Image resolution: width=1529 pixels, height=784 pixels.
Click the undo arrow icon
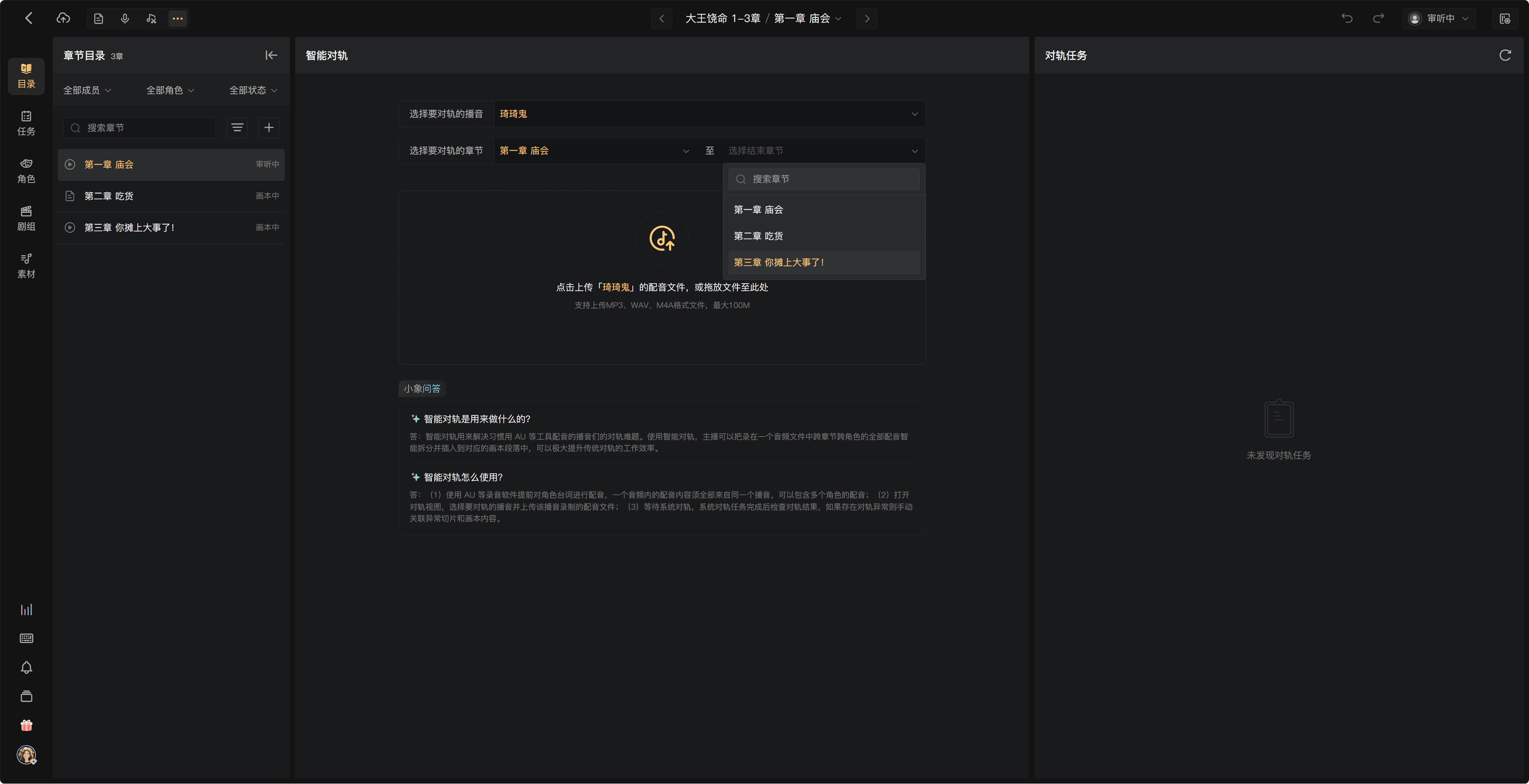pyautogui.click(x=1347, y=18)
